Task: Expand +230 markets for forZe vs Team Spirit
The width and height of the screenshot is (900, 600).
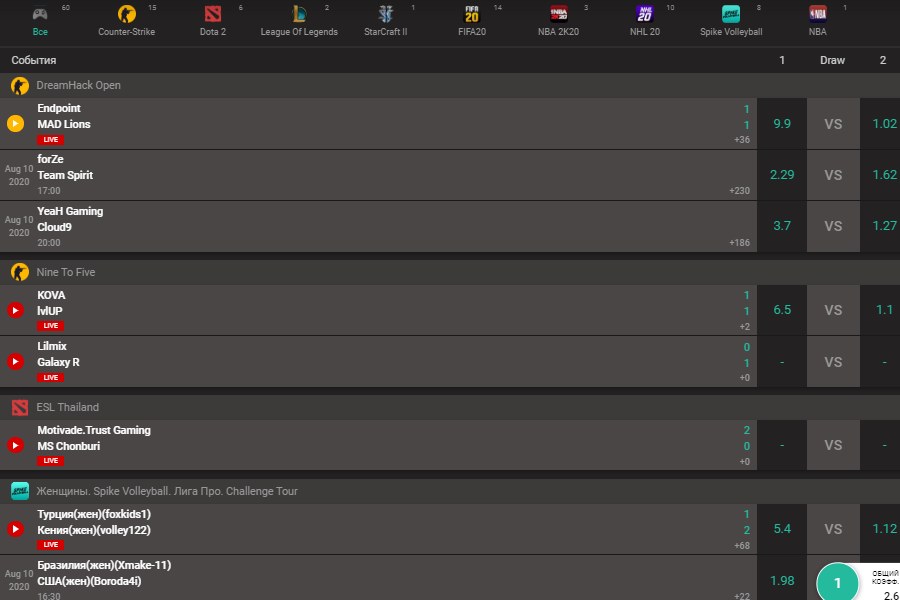Action: tap(739, 191)
